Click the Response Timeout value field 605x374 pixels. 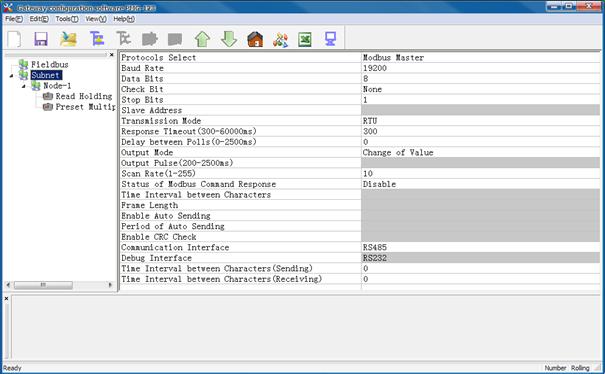tap(480, 131)
